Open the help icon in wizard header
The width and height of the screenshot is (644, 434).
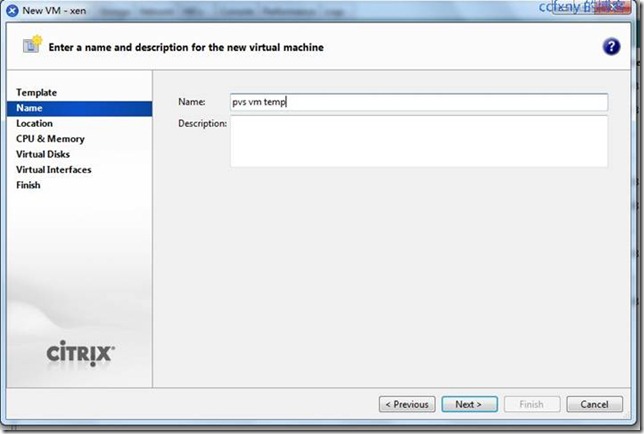point(611,47)
